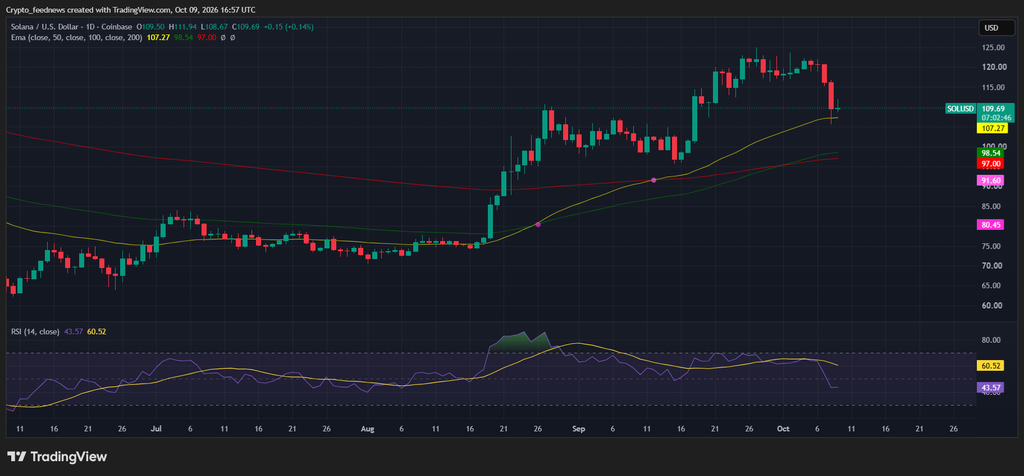Click the 80.00 RSI axis label

point(990,340)
